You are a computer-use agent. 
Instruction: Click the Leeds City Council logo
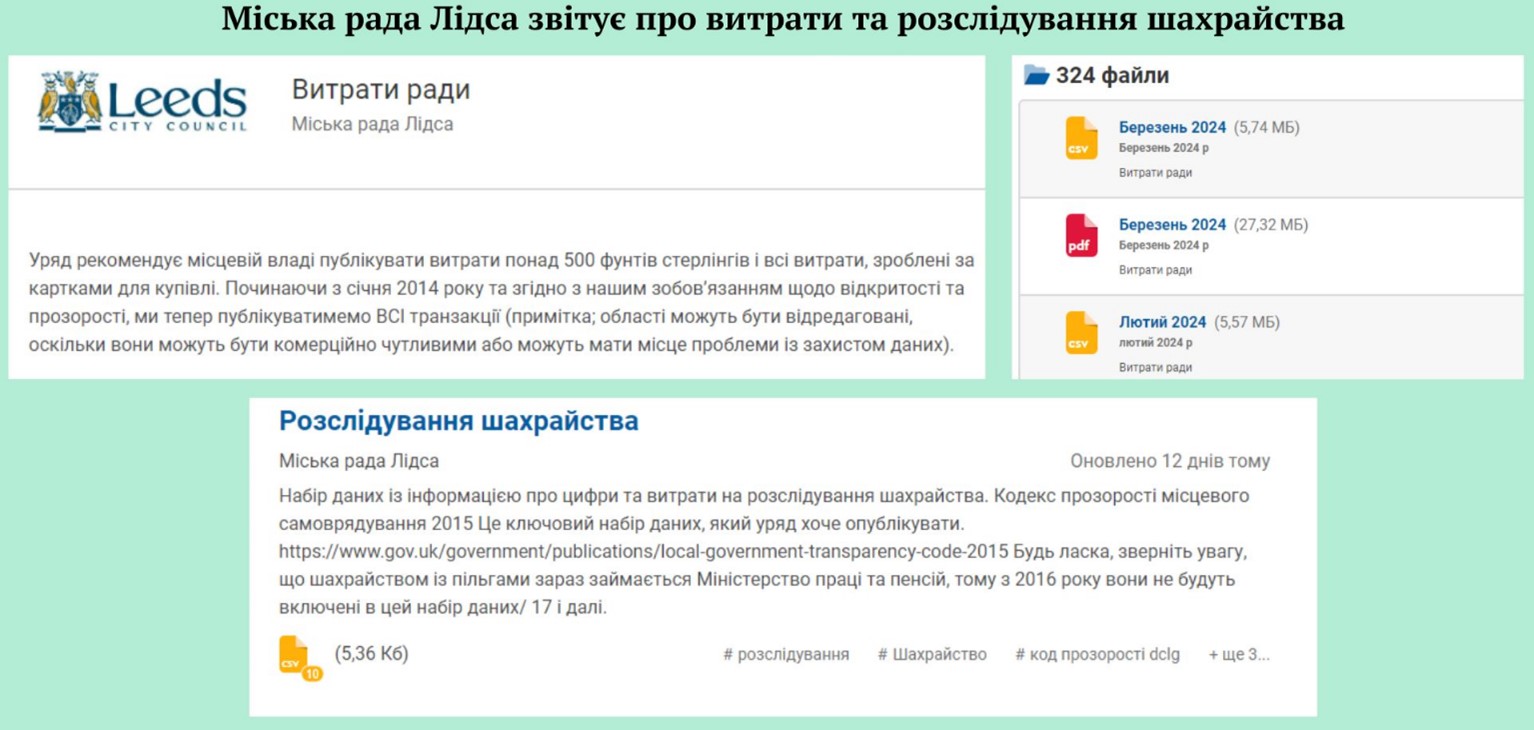[142, 101]
